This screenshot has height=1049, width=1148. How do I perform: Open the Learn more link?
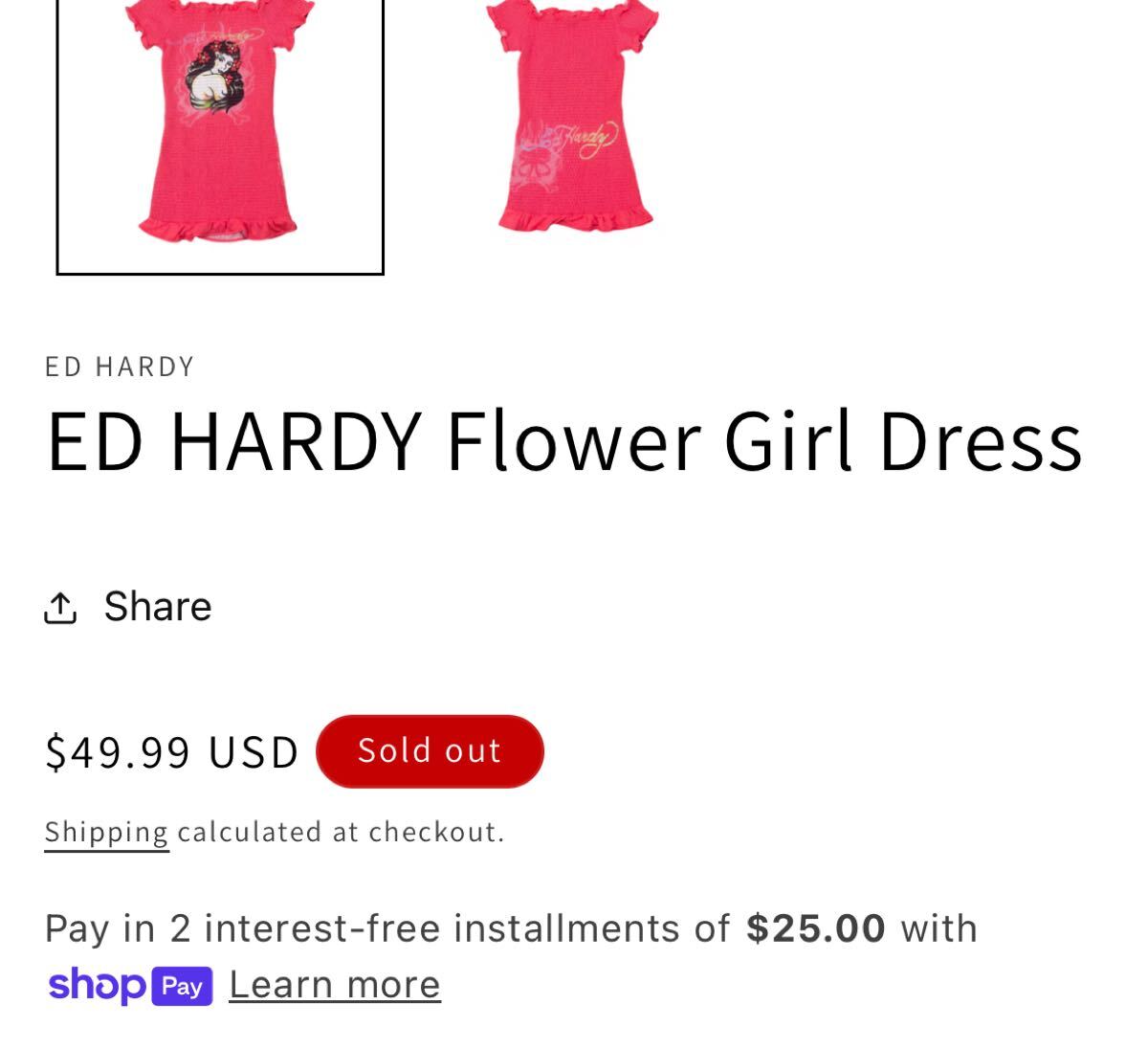click(335, 985)
